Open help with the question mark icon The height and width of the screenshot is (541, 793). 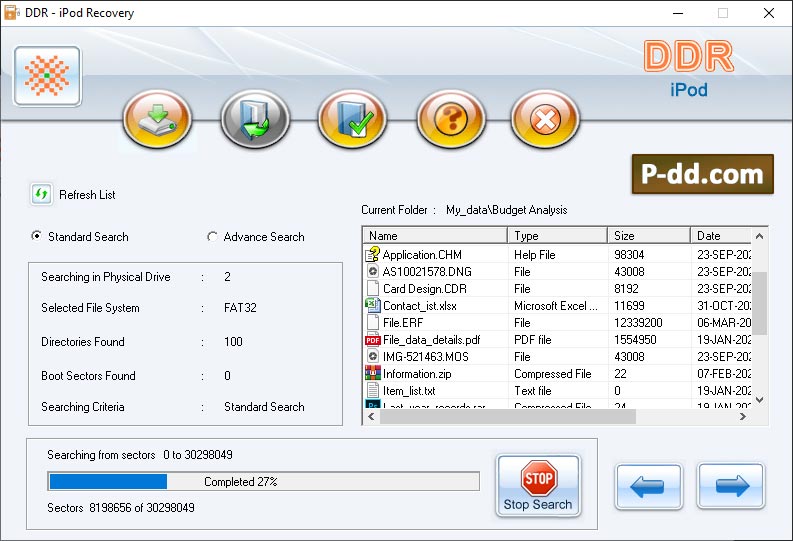[451, 119]
